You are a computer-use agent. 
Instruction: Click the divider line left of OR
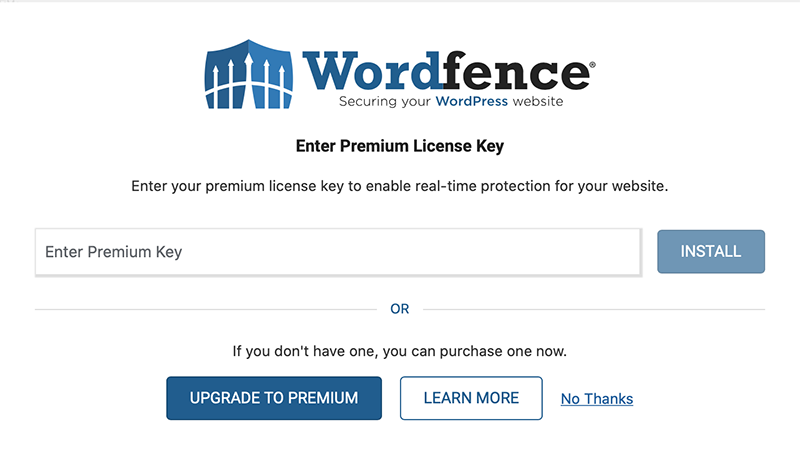pos(206,309)
